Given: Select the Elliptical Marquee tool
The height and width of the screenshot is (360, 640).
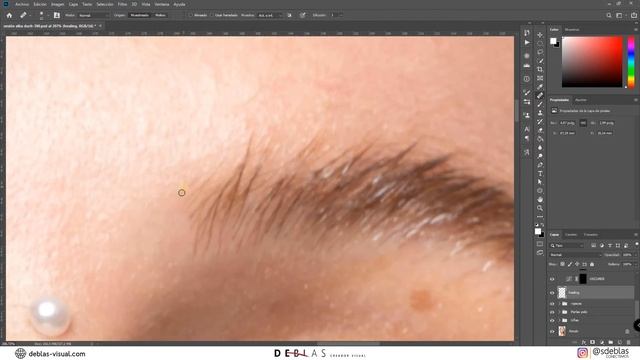Looking at the screenshot, I should [x=540, y=43].
